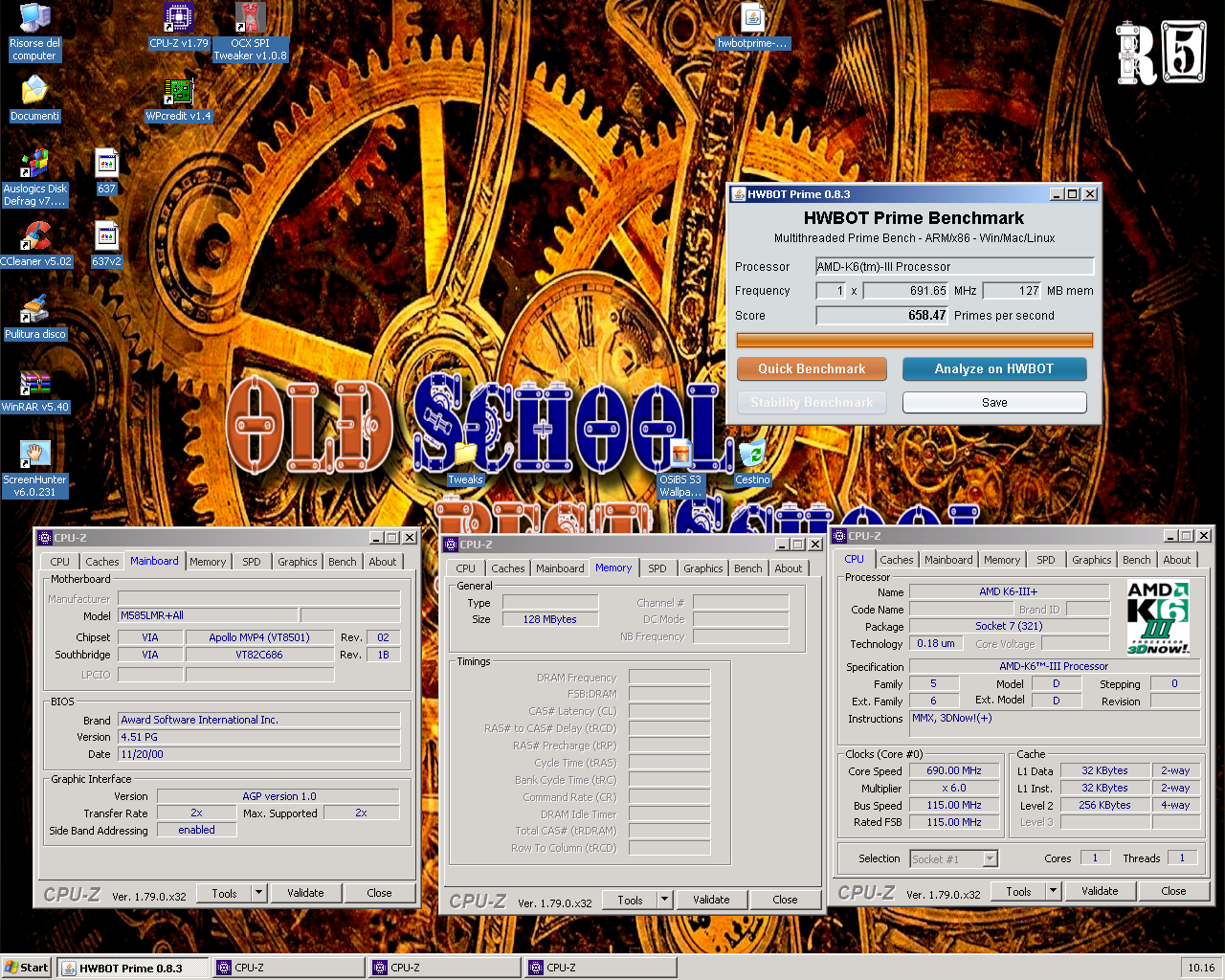The height and width of the screenshot is (980, 1225).
Task: Click Save in HWBOT Prime
Action: click(994, 402)
